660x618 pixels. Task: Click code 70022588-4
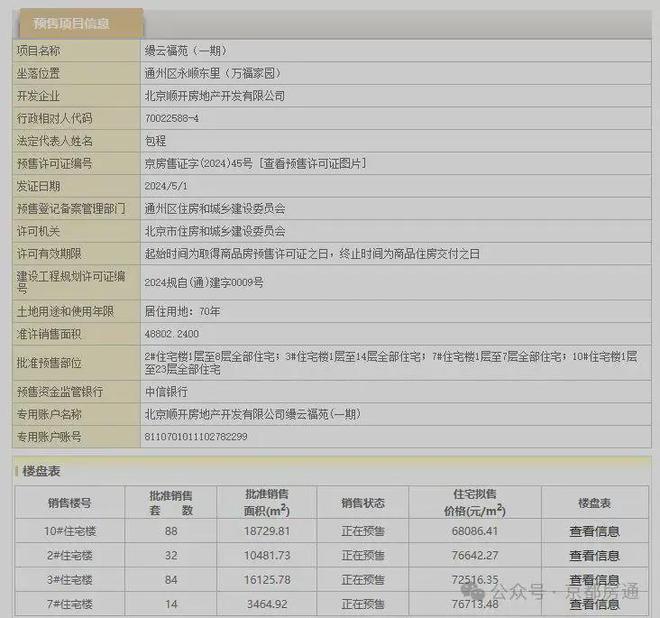click(171, 119)
